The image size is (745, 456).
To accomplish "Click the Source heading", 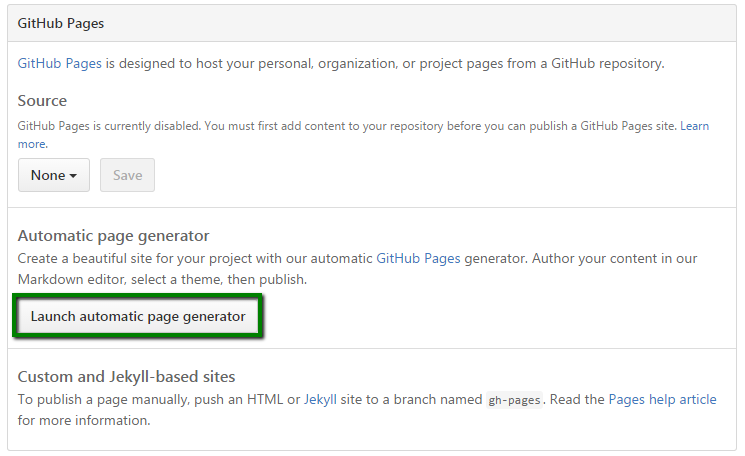I will pos(42,101).
